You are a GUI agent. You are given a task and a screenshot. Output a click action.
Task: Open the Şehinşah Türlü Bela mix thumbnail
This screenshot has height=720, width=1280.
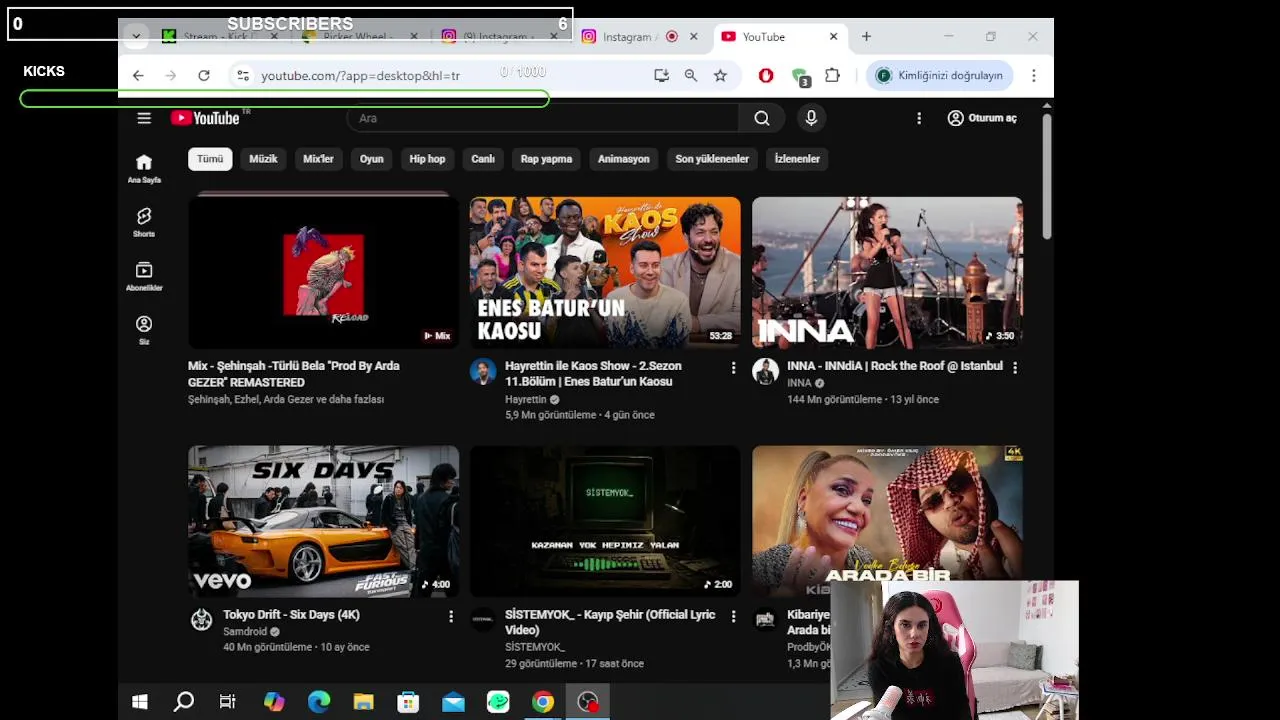click(x=324, y=272)
